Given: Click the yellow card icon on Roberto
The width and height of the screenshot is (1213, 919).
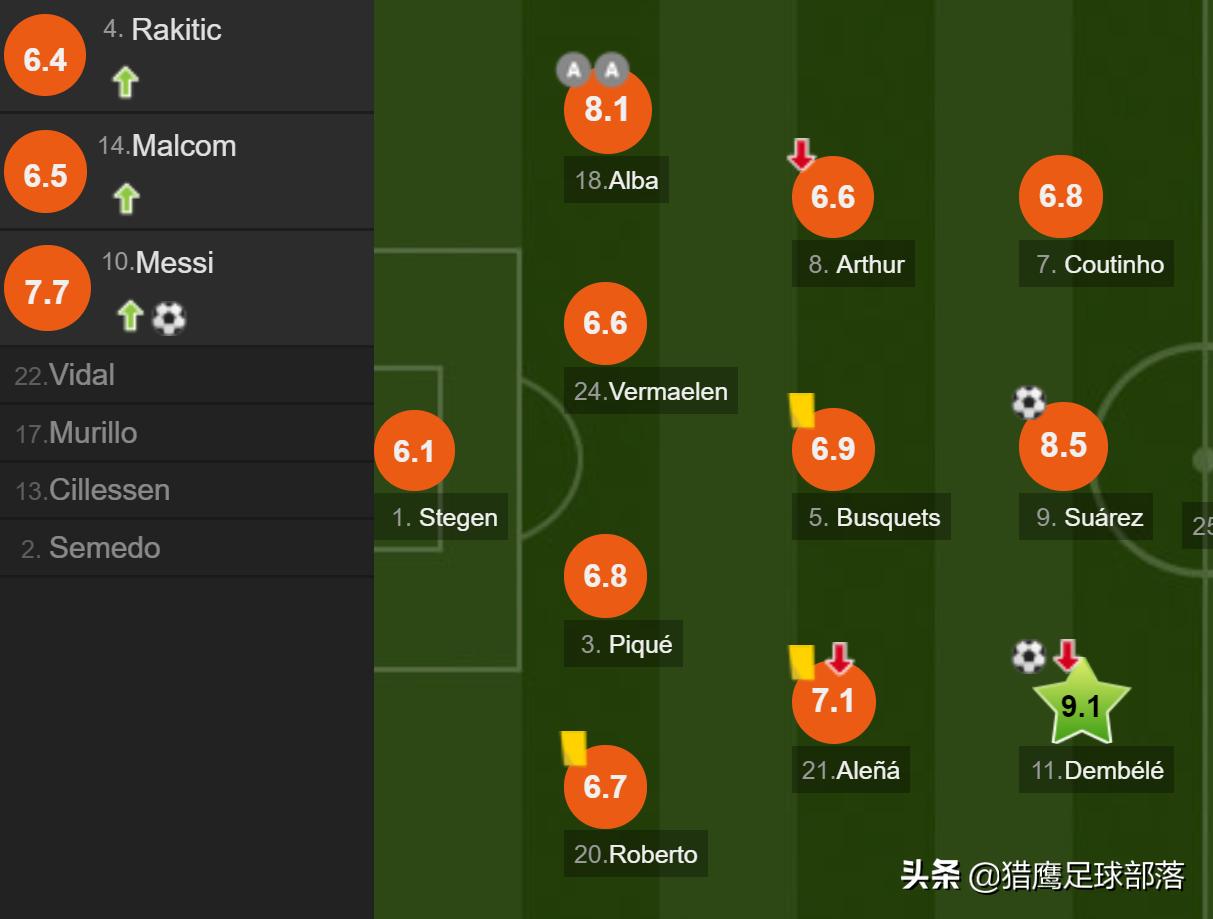Looking at the screenshot, I should tap(573, 748).
